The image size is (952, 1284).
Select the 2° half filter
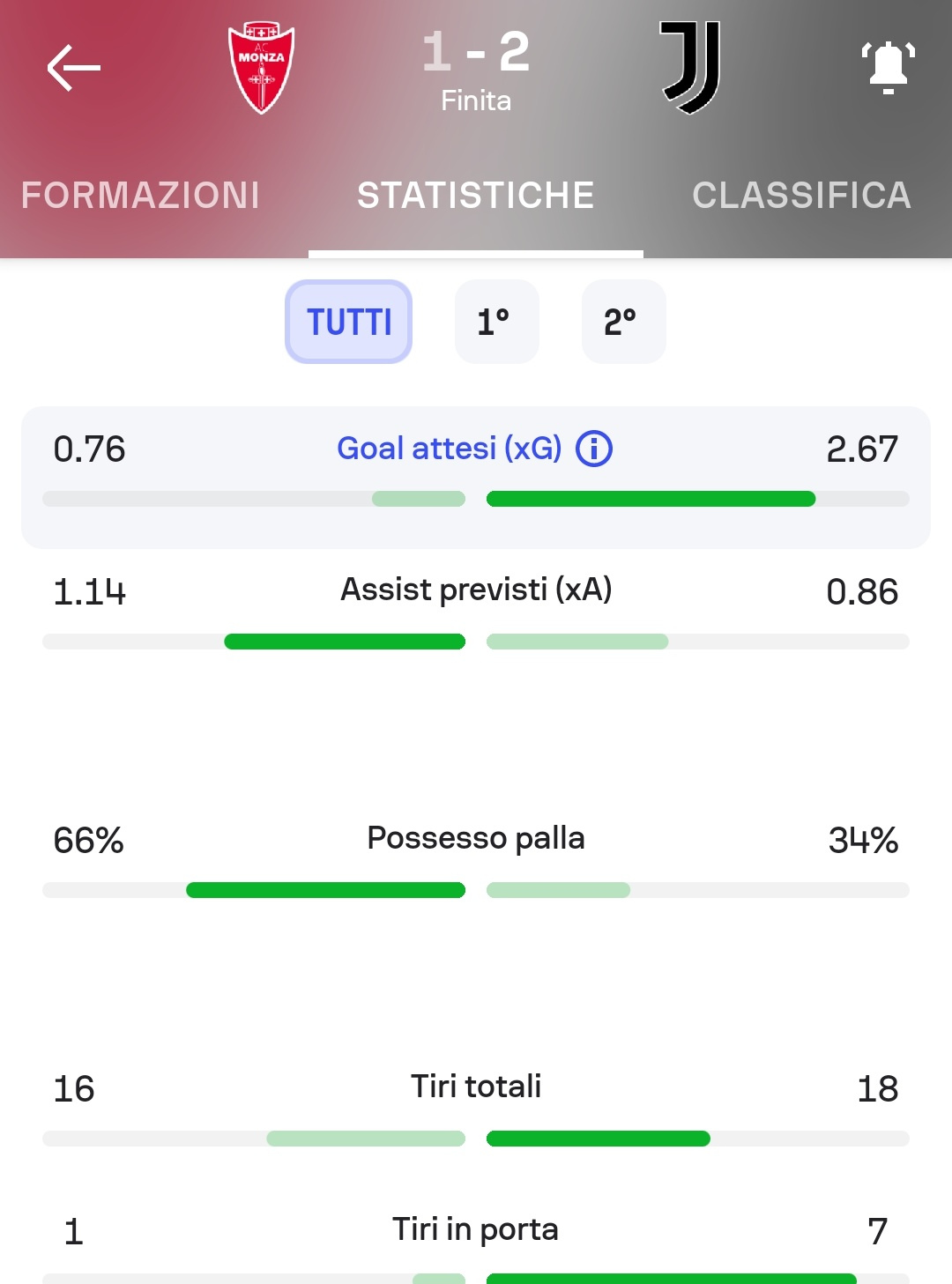(624, 322)
